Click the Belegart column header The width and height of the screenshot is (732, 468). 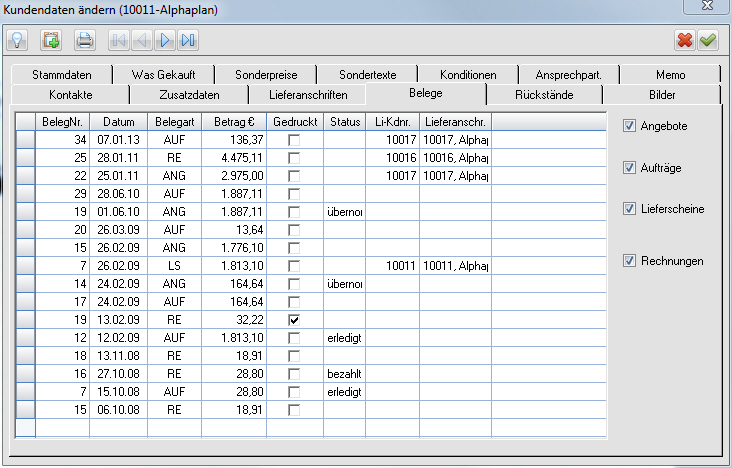tap(175, 122)
